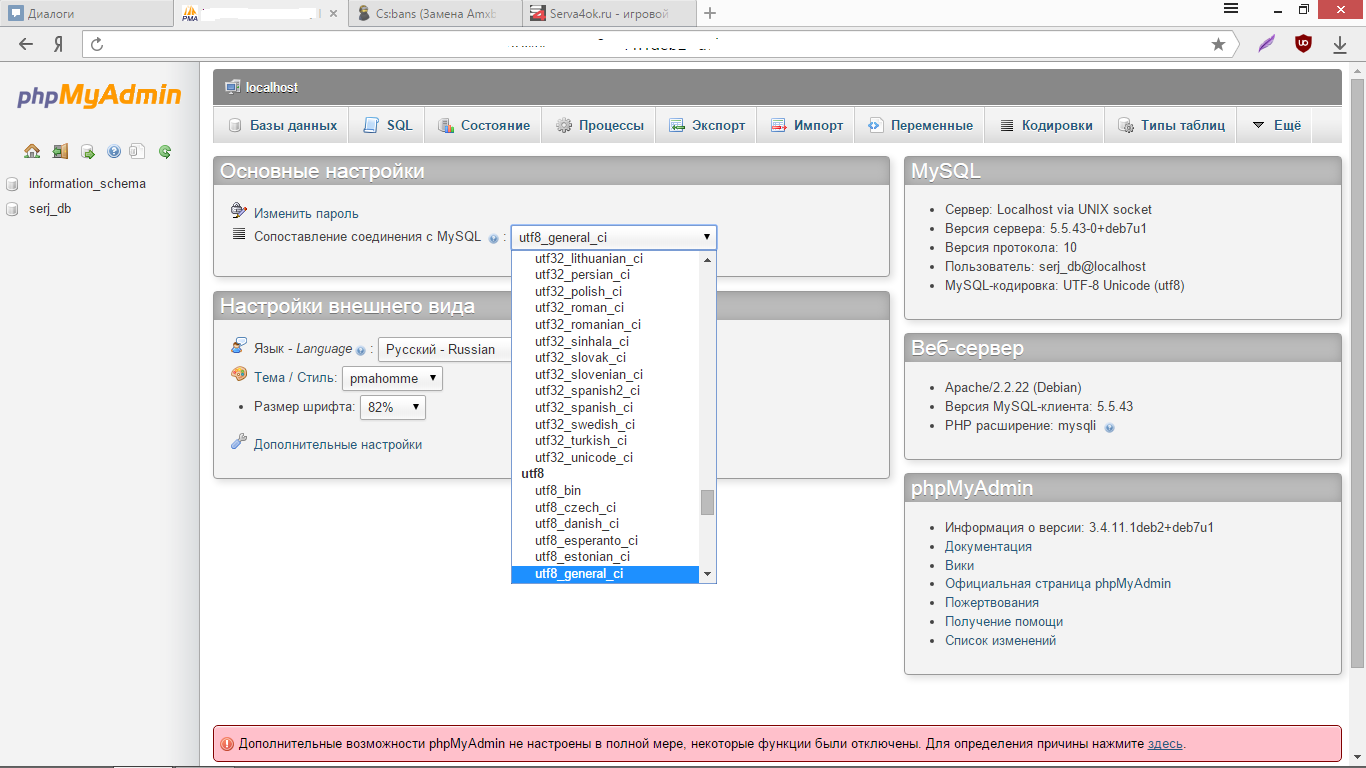Click the phpMyAdmin logo

click(99, 96)
